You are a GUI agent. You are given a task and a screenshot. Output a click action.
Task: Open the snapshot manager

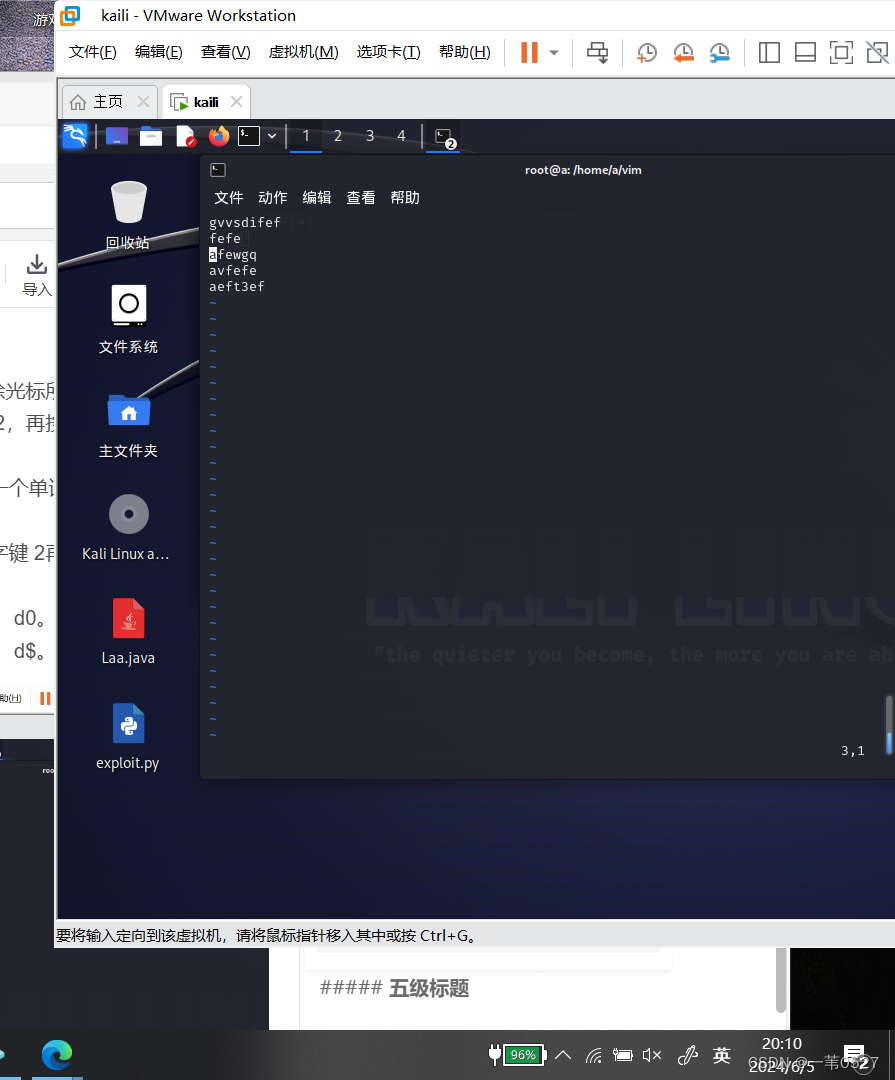coord(719,52)
